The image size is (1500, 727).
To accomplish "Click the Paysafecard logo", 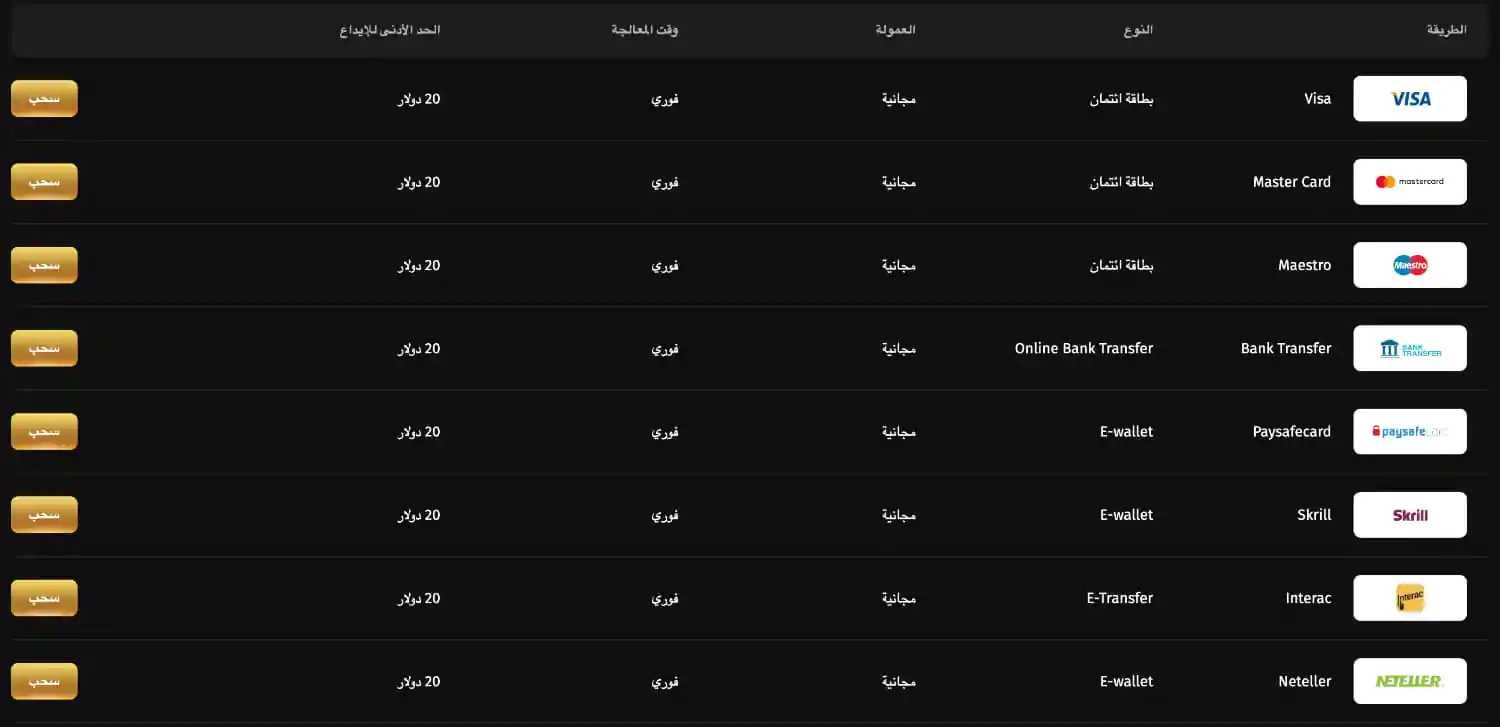I will pos(1409,431).
